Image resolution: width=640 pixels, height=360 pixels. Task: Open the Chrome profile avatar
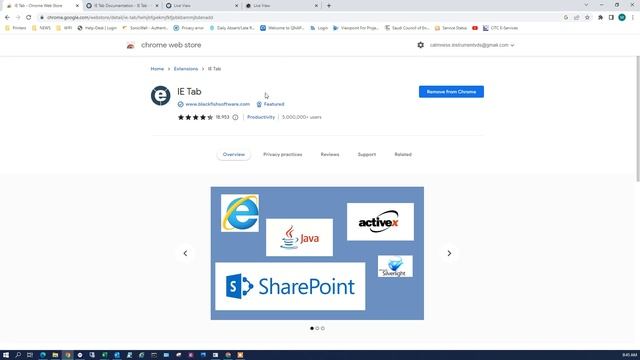[x=622, y=17]
